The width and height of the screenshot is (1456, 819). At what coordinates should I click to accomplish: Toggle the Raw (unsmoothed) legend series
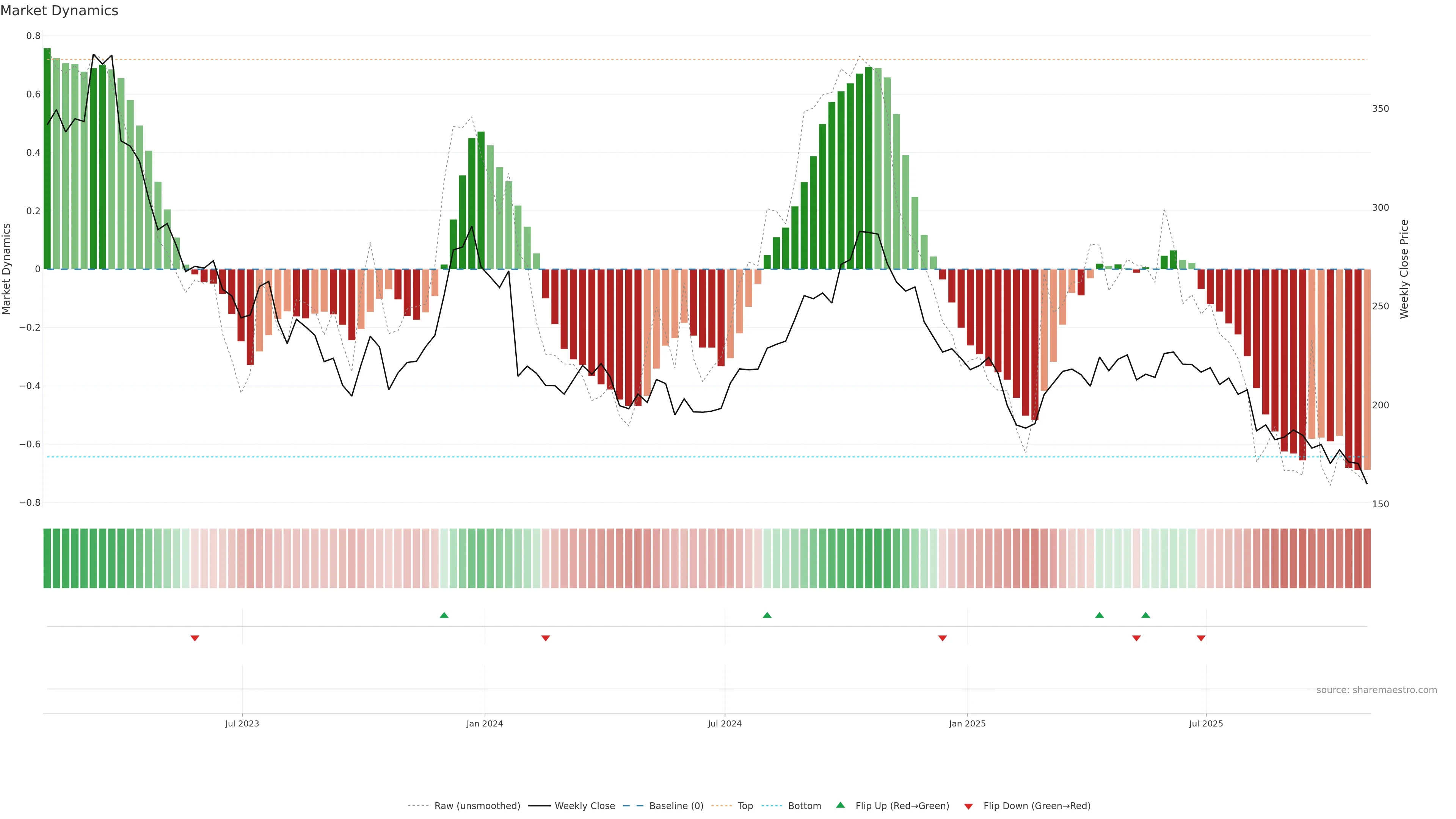477,806
